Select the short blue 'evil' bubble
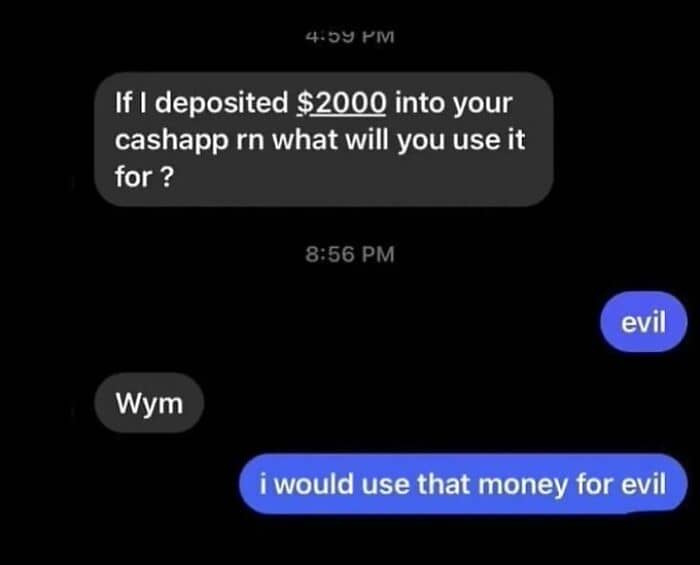 (x=643, y=322)
